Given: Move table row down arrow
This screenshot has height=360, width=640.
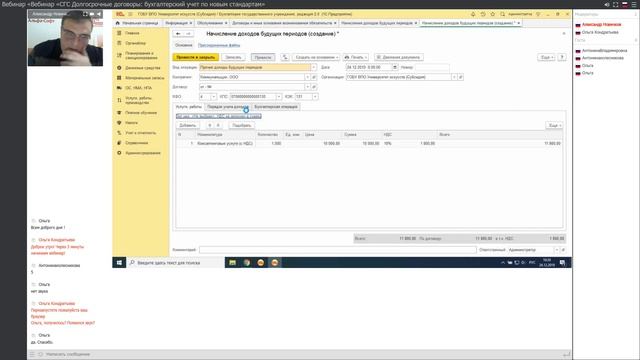Looking at the screenshot, I should (218, 125).
